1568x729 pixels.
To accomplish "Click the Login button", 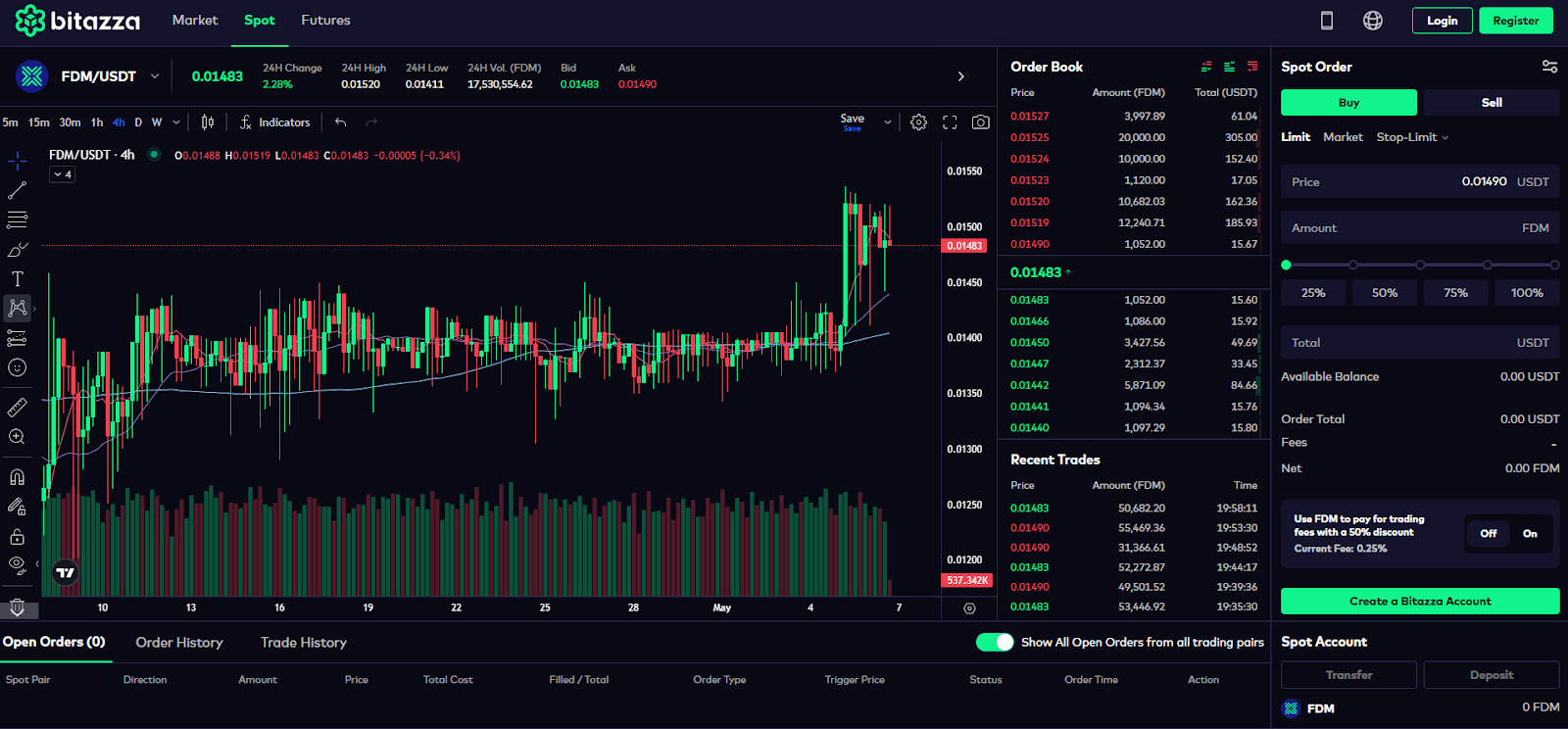I will point(1442,21).
